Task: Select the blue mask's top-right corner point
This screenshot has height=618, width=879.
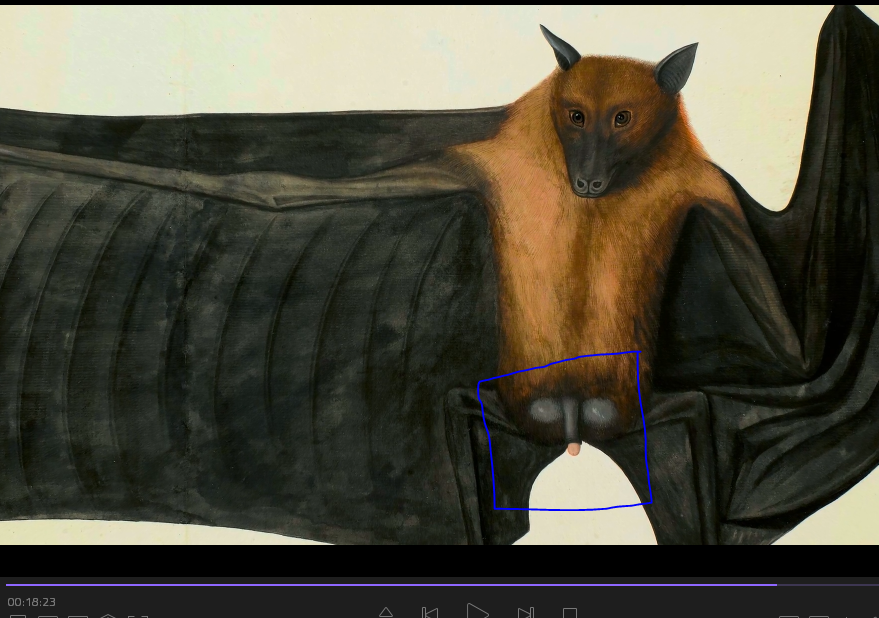Action: [638, 352]
